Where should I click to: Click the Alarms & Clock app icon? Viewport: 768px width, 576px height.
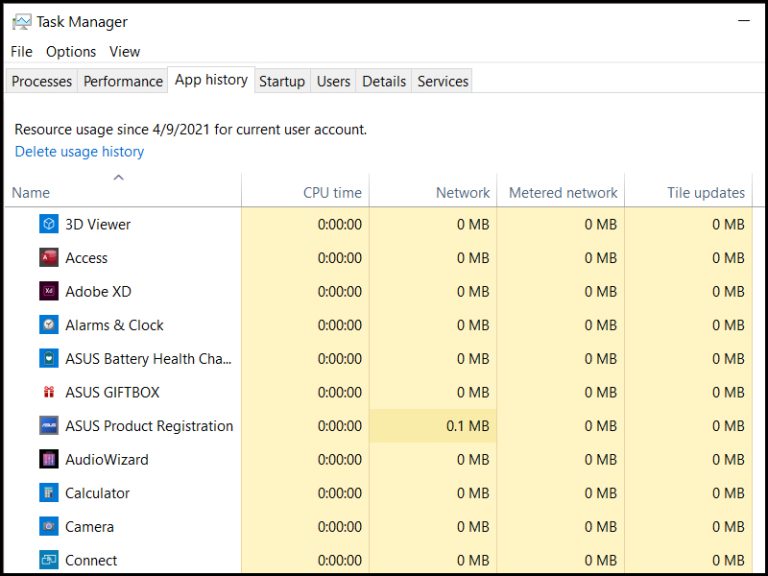[x=48, y=325]
